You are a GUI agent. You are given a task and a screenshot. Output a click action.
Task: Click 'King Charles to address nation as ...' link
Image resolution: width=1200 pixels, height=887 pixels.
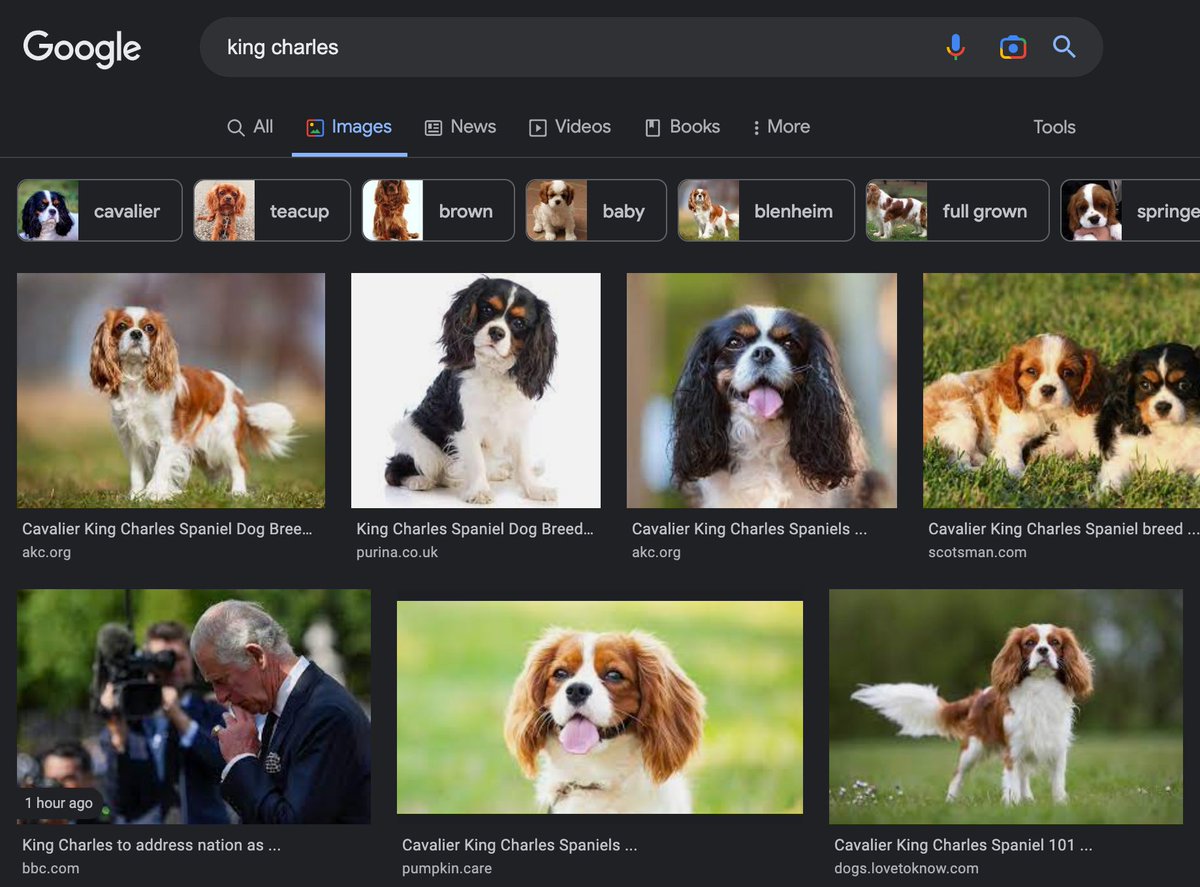tap(151, 845)
